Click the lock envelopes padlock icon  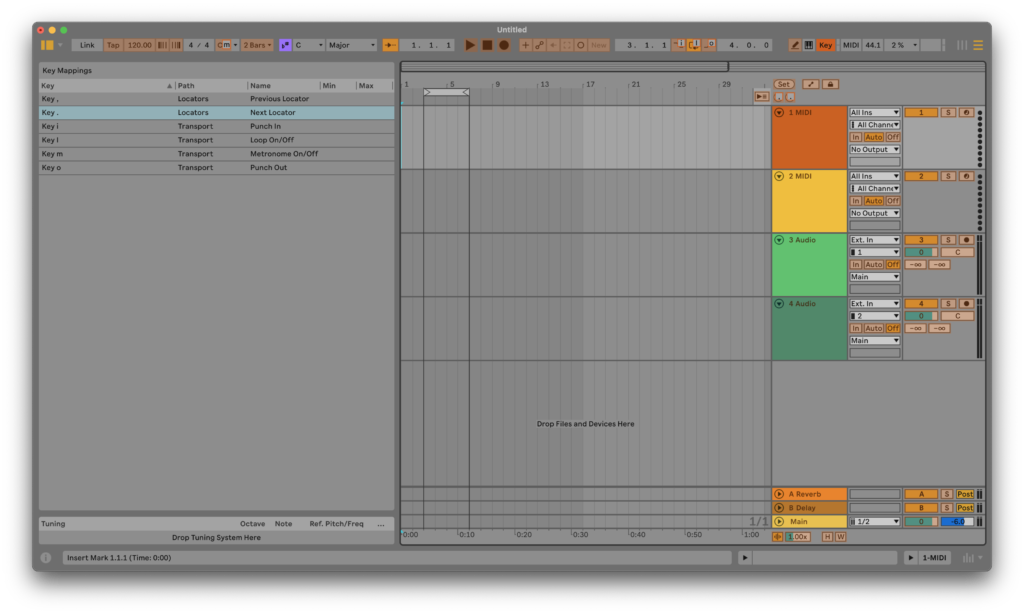coord(830,85)
